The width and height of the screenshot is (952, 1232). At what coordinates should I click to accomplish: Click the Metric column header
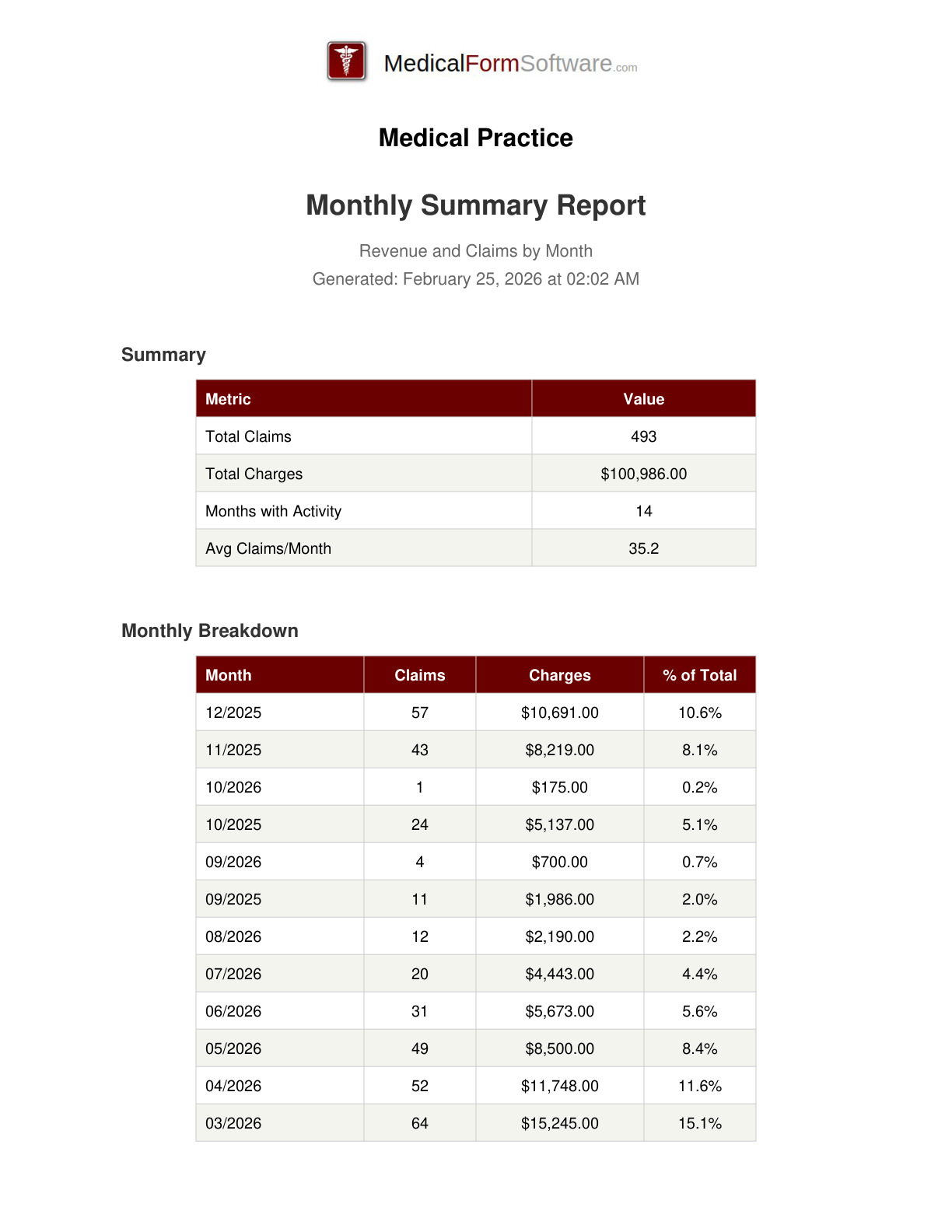coord(228,399)
